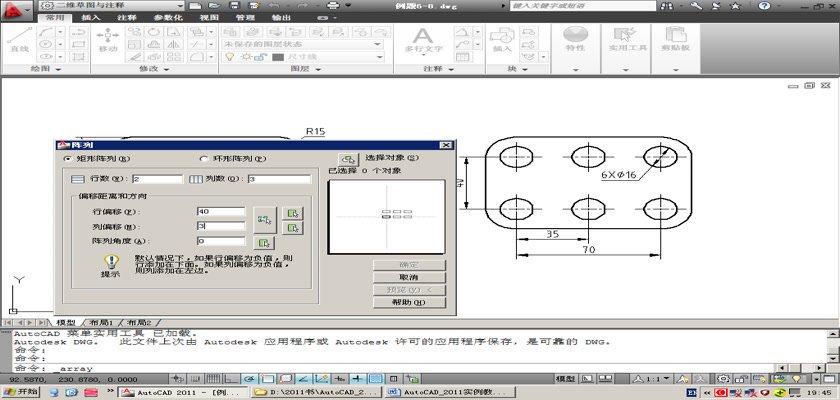The image size is (840, 400).
Task: Switch to the 布局1 layout tab
Action: (x=101, y=323)
